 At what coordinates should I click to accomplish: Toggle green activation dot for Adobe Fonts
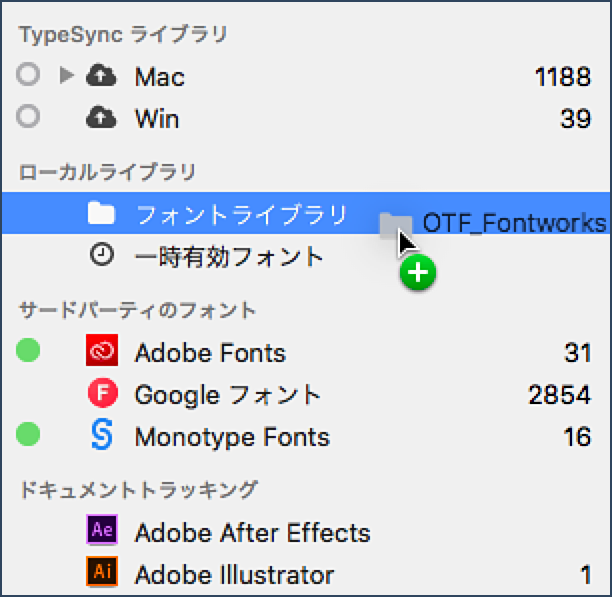[28, 350]
